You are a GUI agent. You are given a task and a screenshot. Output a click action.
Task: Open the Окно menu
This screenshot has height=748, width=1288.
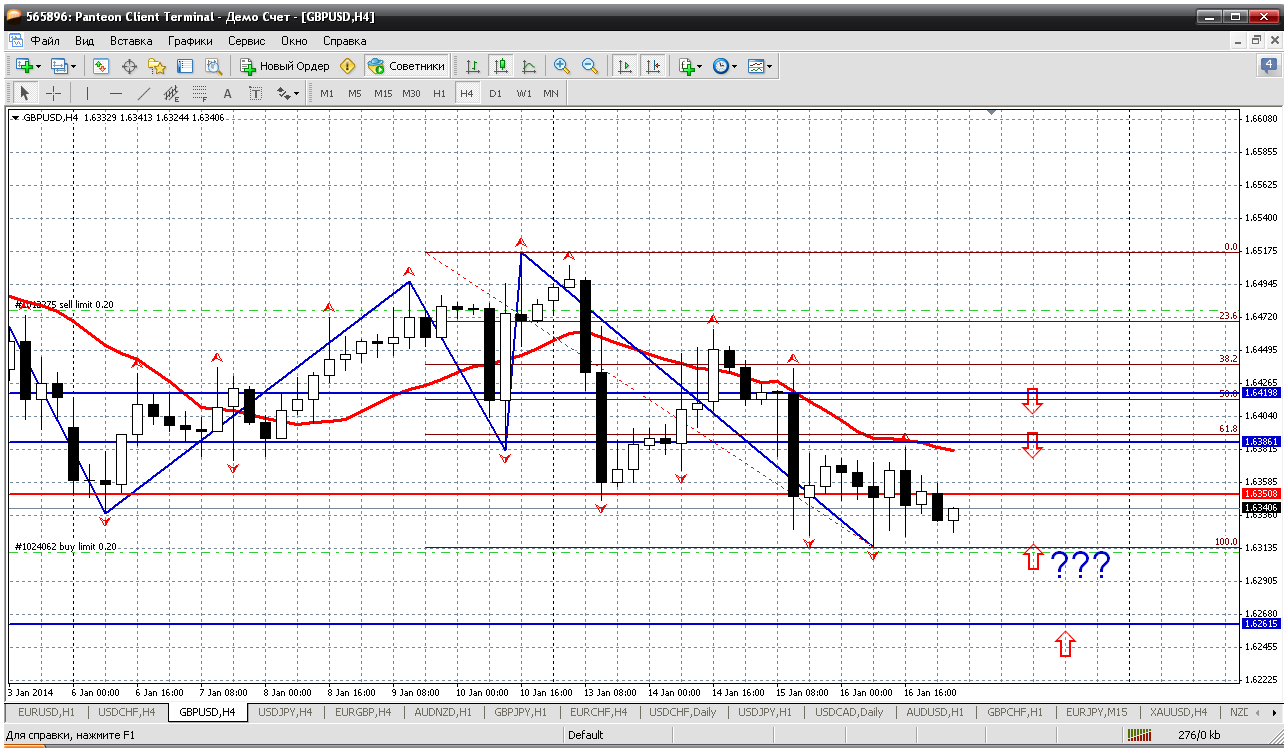[x=294, y=41]
